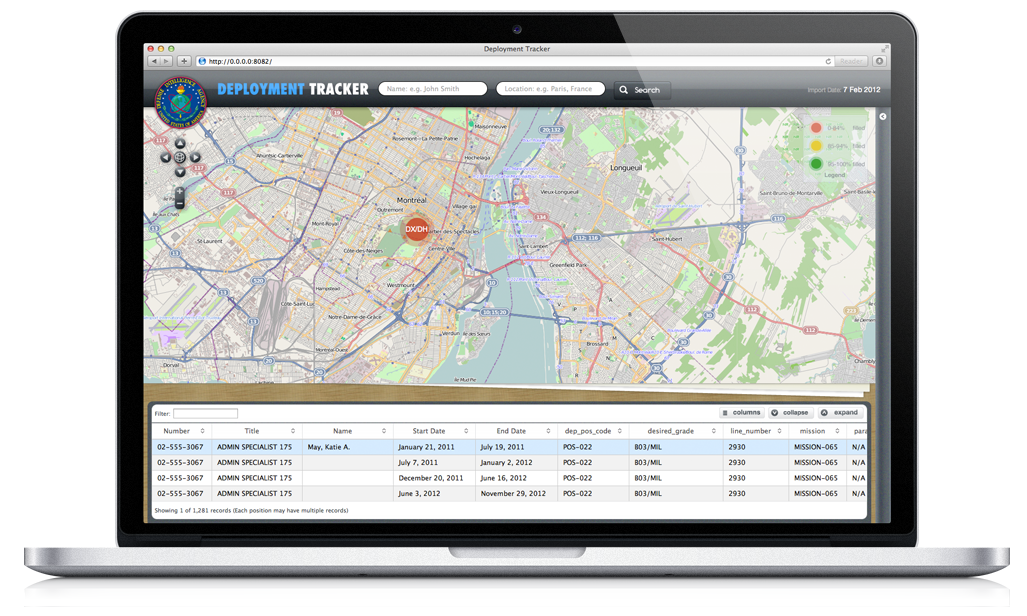Open the columns chooser
The width and height of the screenshot is (1027, 616).
(742, 413)
